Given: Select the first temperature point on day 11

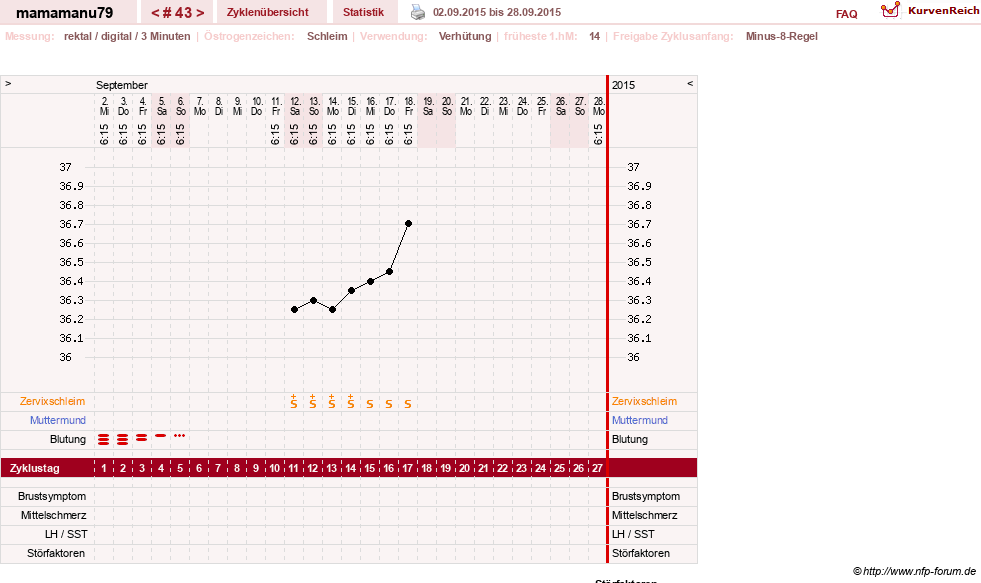Looking at the screenshot, I should [x=295, y=310].
